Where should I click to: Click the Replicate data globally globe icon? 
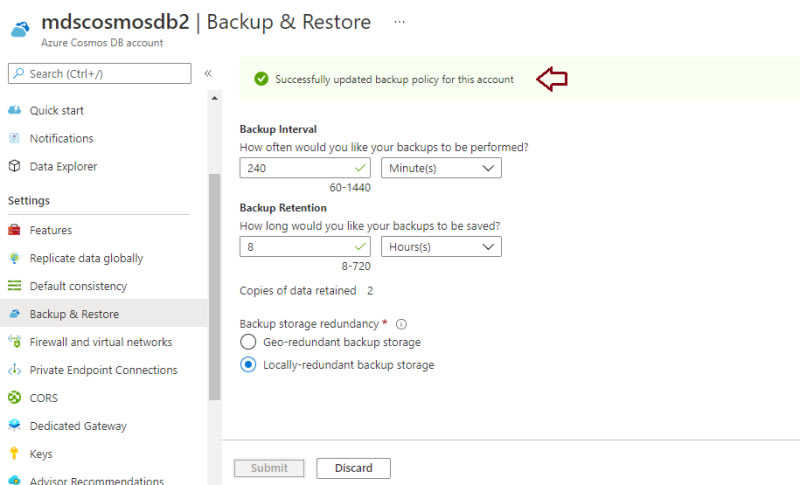click(14, 258)
